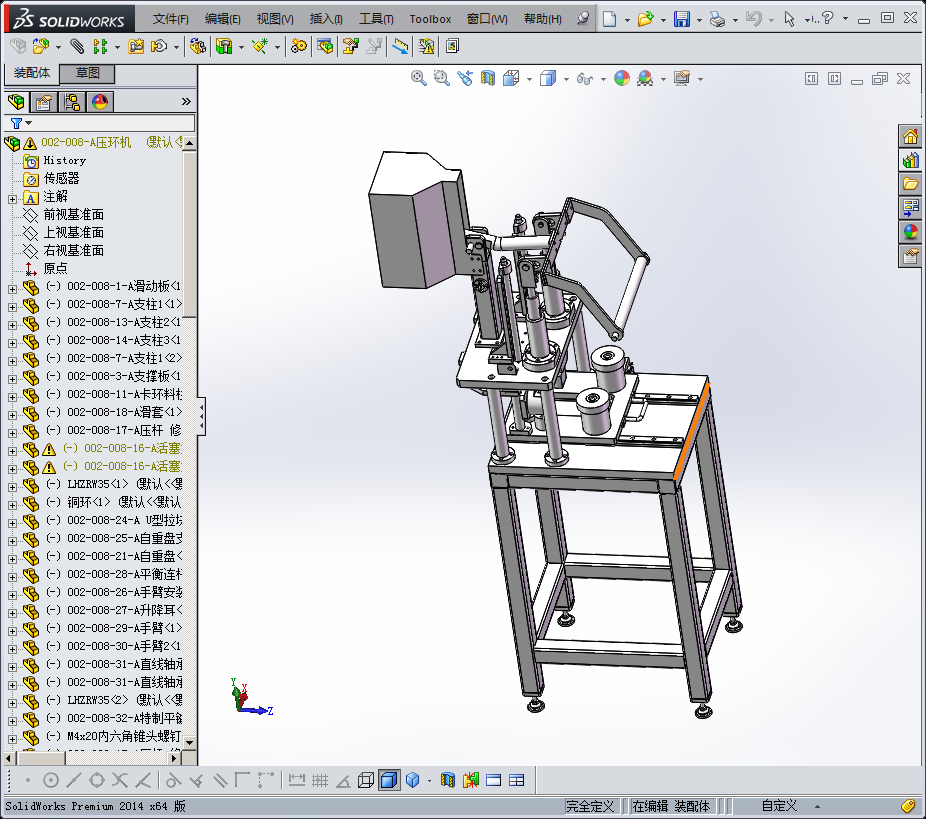
Task: Click the Print icon in the top toolbar
Action: (717, 19)
